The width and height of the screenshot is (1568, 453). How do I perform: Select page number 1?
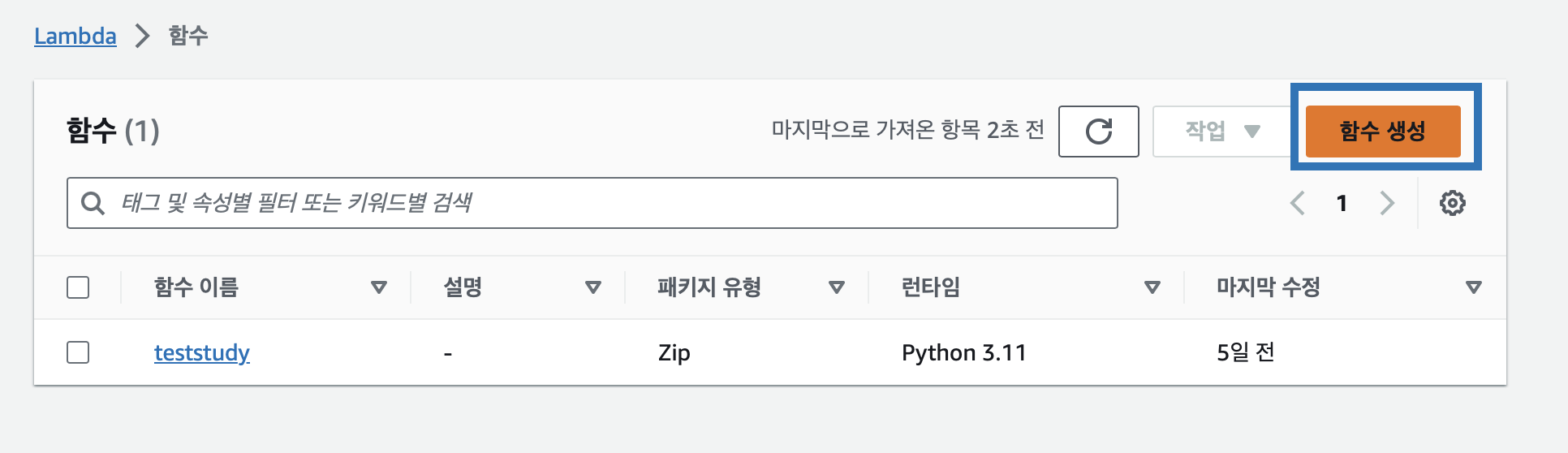tap(1342, 203)
